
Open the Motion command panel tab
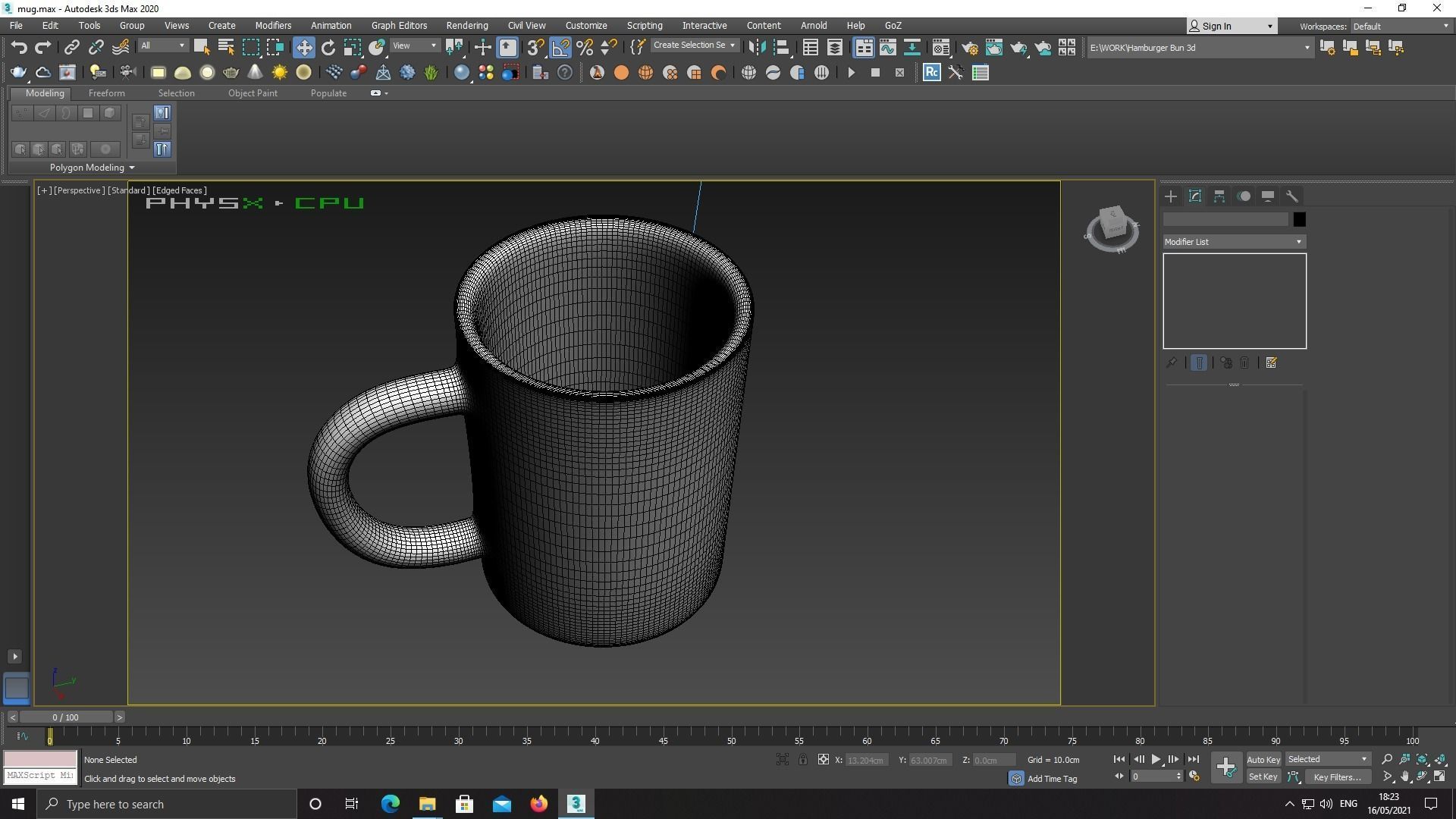(1244, 196)
